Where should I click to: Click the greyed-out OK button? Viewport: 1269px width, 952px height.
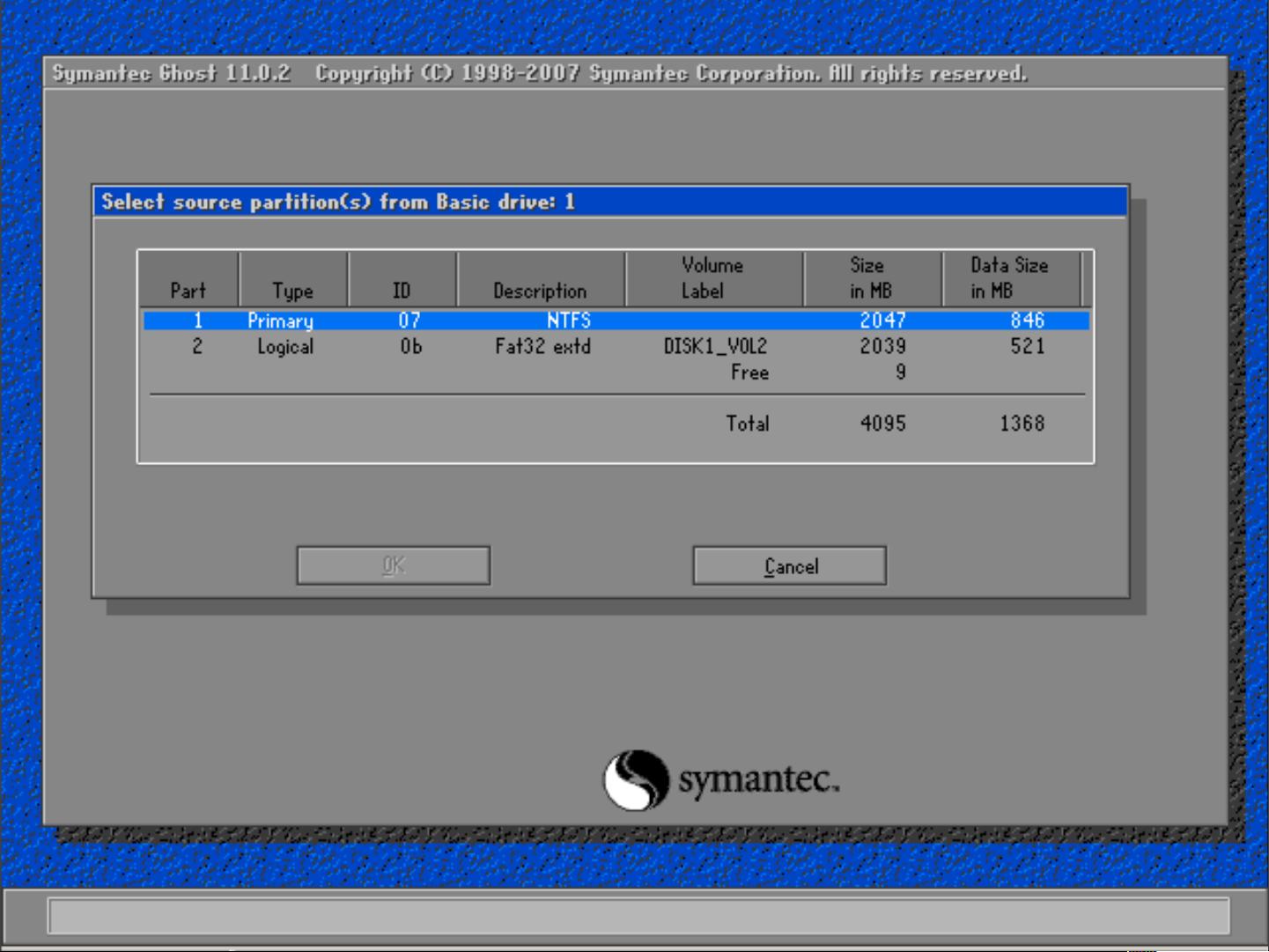[394, 565]
